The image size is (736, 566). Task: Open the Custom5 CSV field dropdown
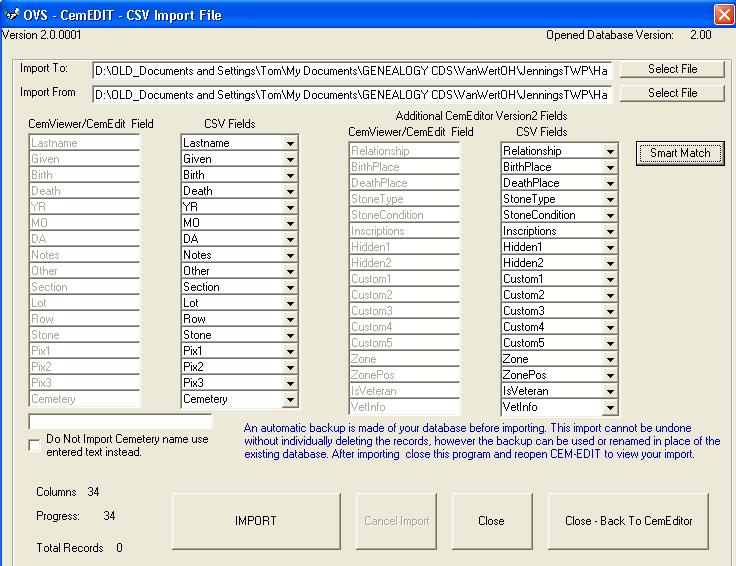[610, 343]
